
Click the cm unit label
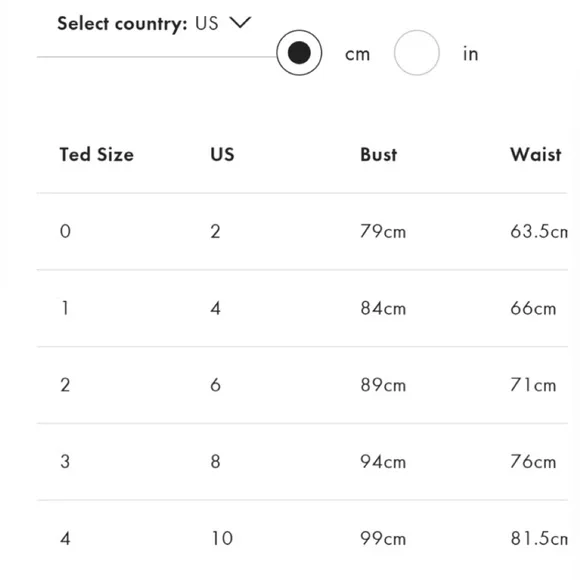(x=357, y=54)
